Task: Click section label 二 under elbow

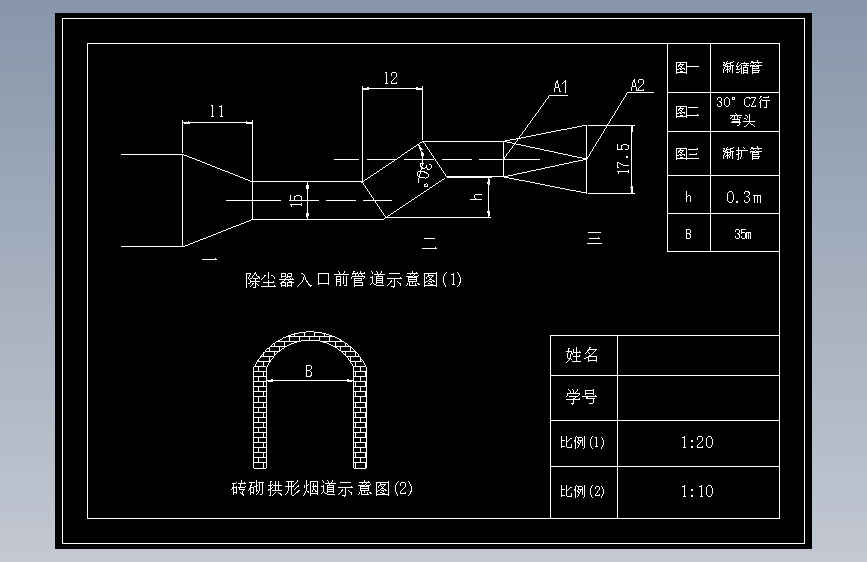Action: (430, 243)
